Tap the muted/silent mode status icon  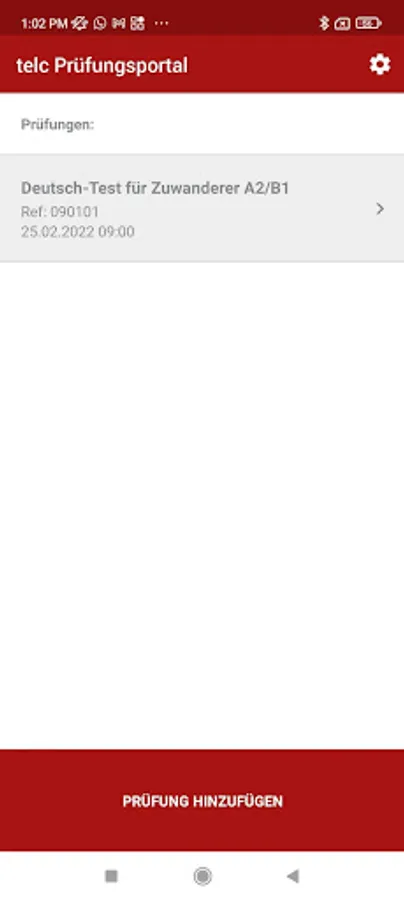point(80,24)
